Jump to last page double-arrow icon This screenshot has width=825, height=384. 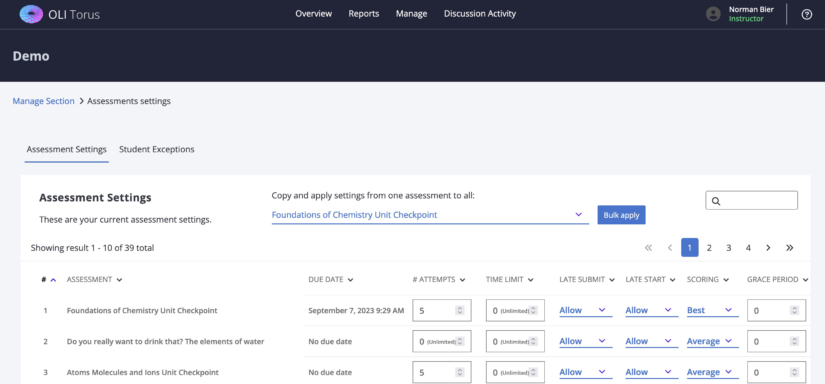(x=789, y=248)
